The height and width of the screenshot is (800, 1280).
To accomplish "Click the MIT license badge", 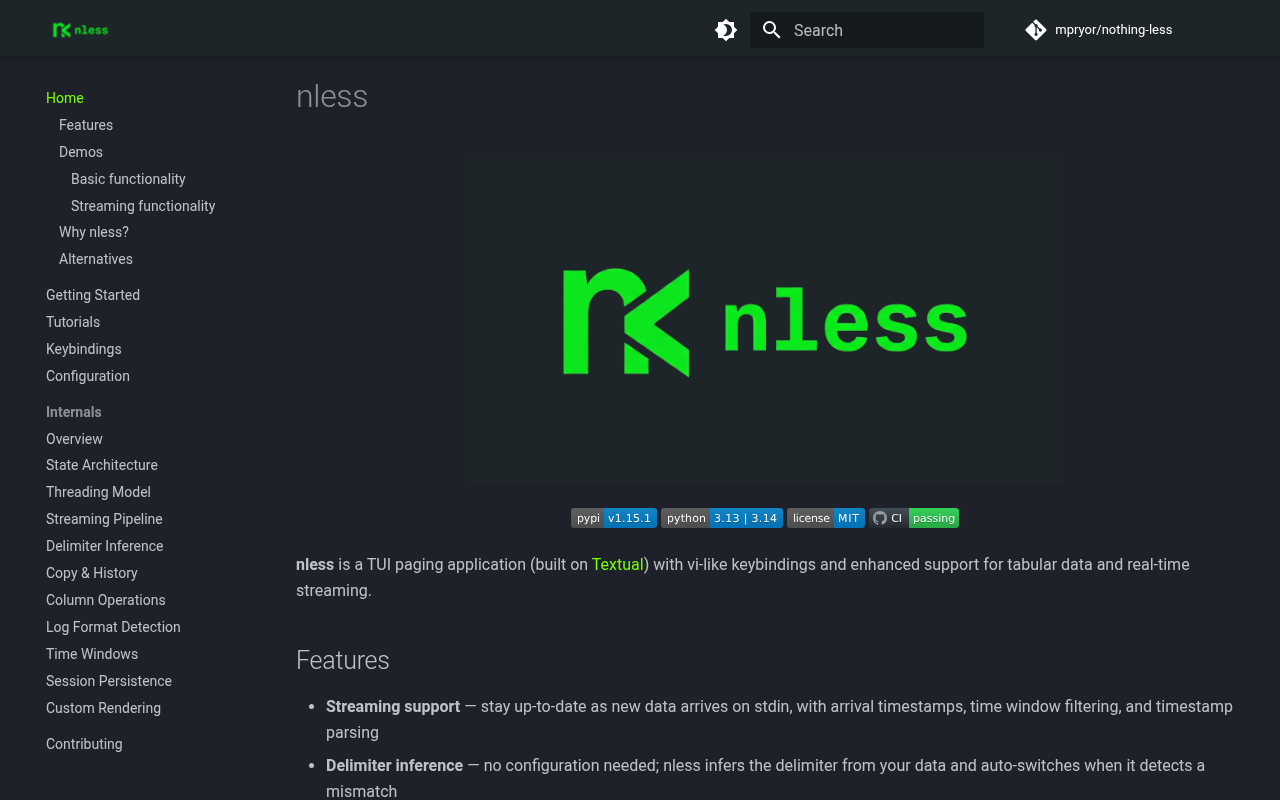I will coord(826,518).
